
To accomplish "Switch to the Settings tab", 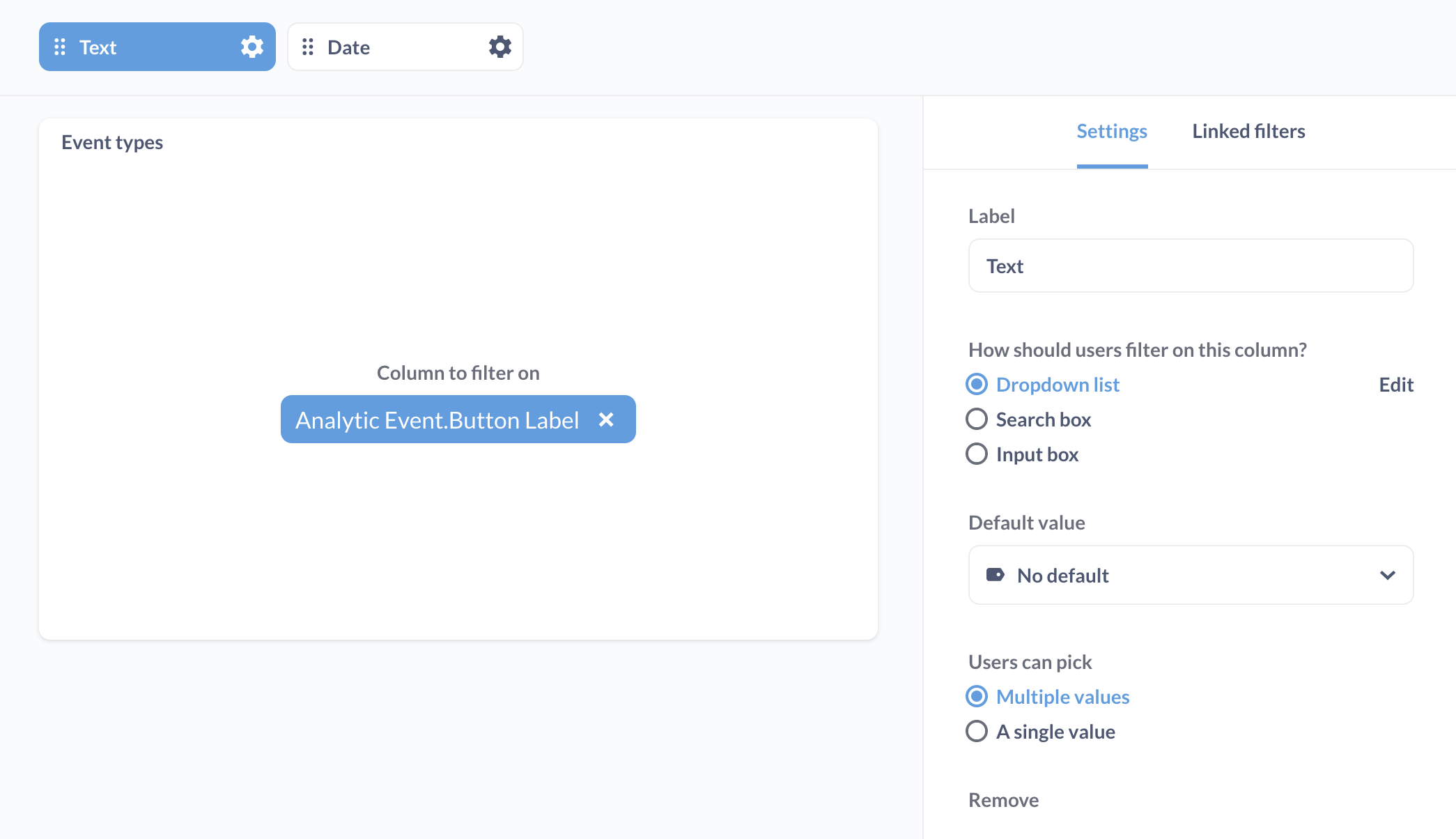I will pyautogui.click(x=1112, y=131).
